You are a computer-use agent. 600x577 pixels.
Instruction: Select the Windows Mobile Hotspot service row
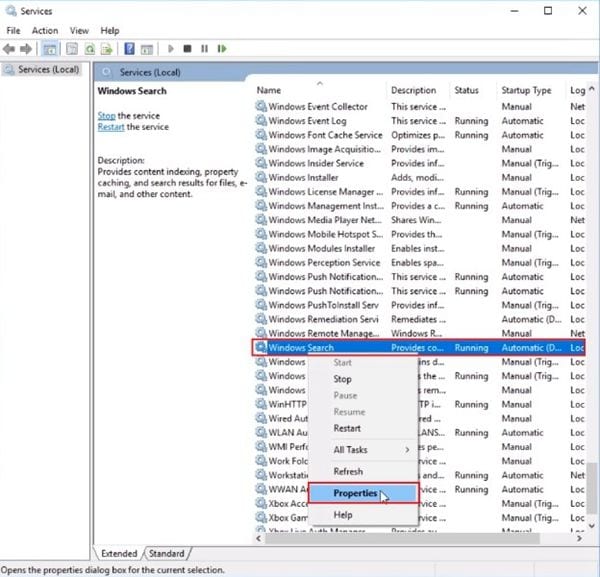pos(419,234)
